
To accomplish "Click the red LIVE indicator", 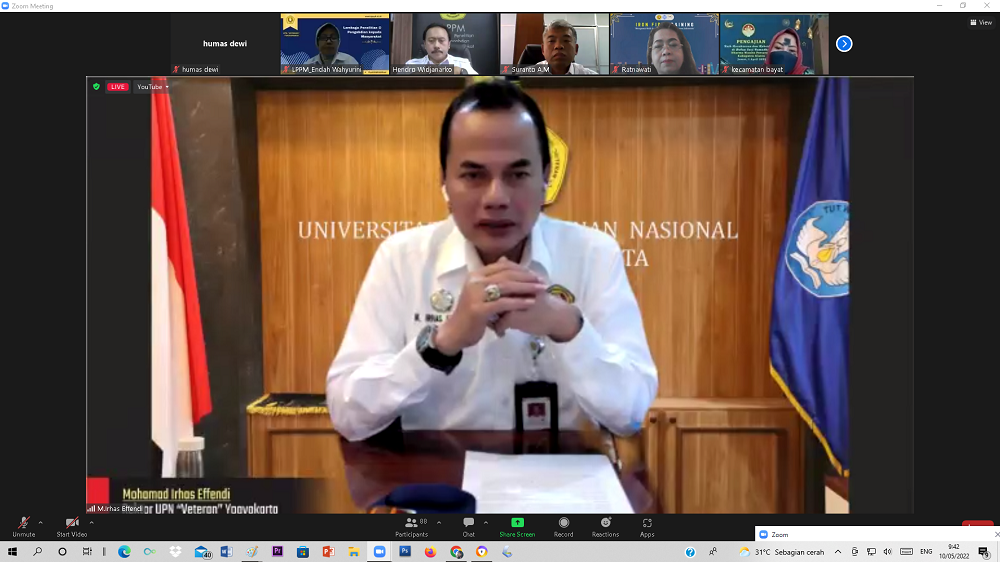I will pyautogui.click(x=118, y=87).
